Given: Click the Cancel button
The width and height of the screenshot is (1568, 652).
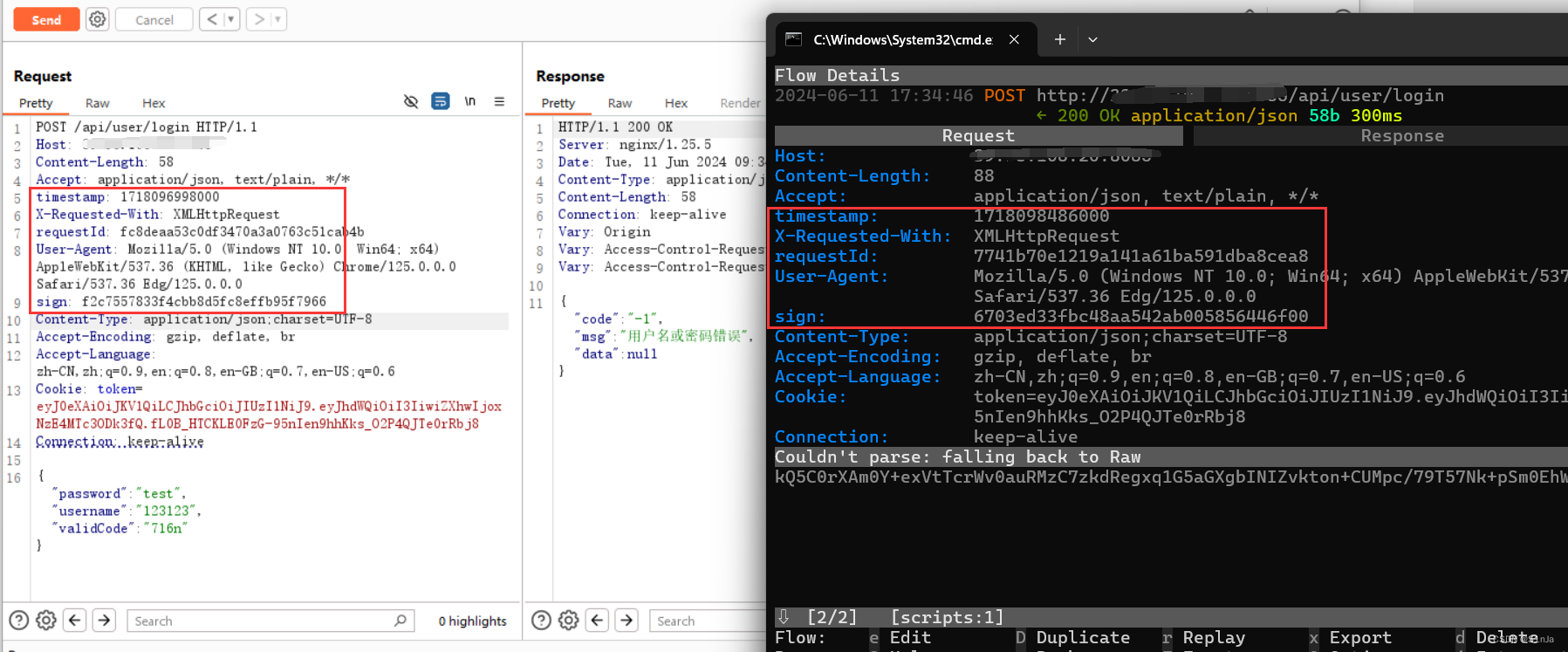Looking at the screenshot, I should click(x=154, y=19).
